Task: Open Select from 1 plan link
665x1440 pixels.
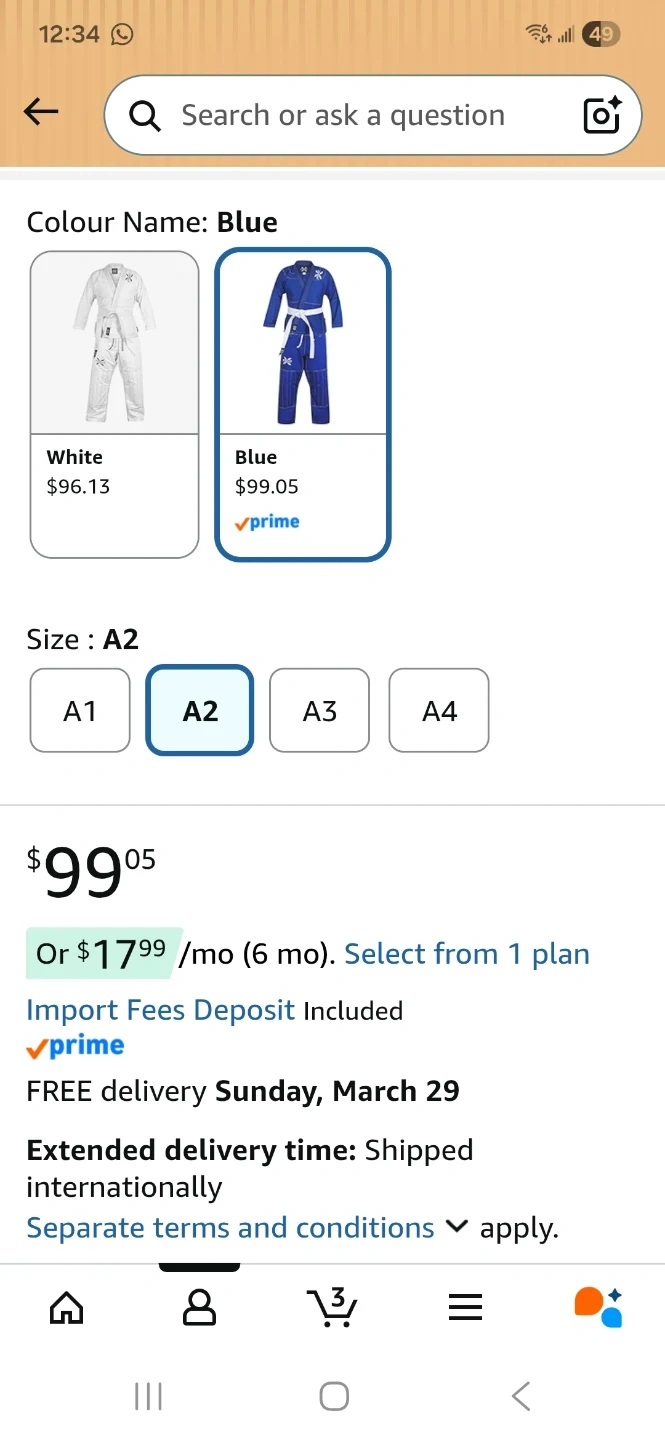Action: (467, 954)
